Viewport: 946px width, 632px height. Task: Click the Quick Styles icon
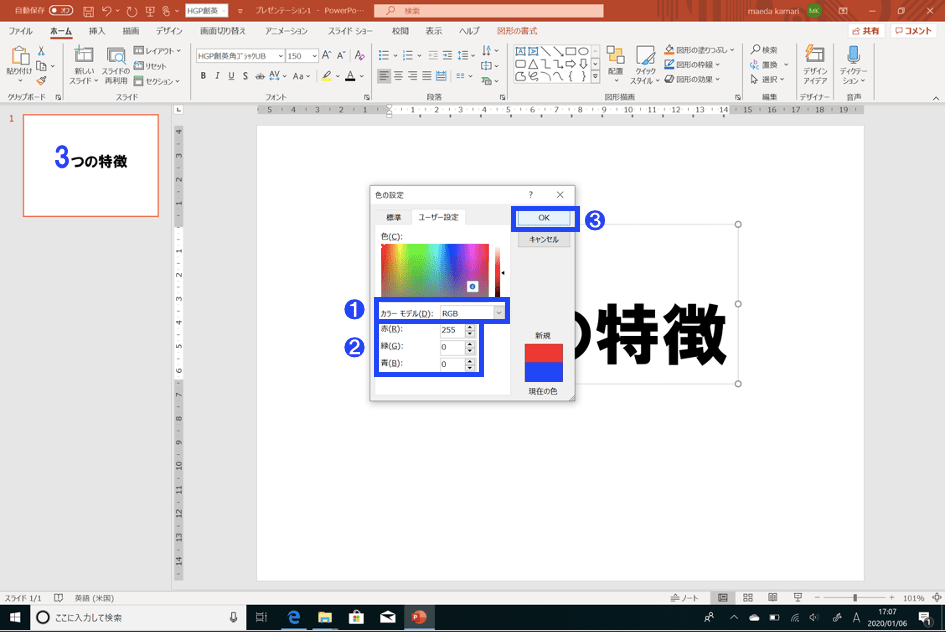tap(645, 55)
